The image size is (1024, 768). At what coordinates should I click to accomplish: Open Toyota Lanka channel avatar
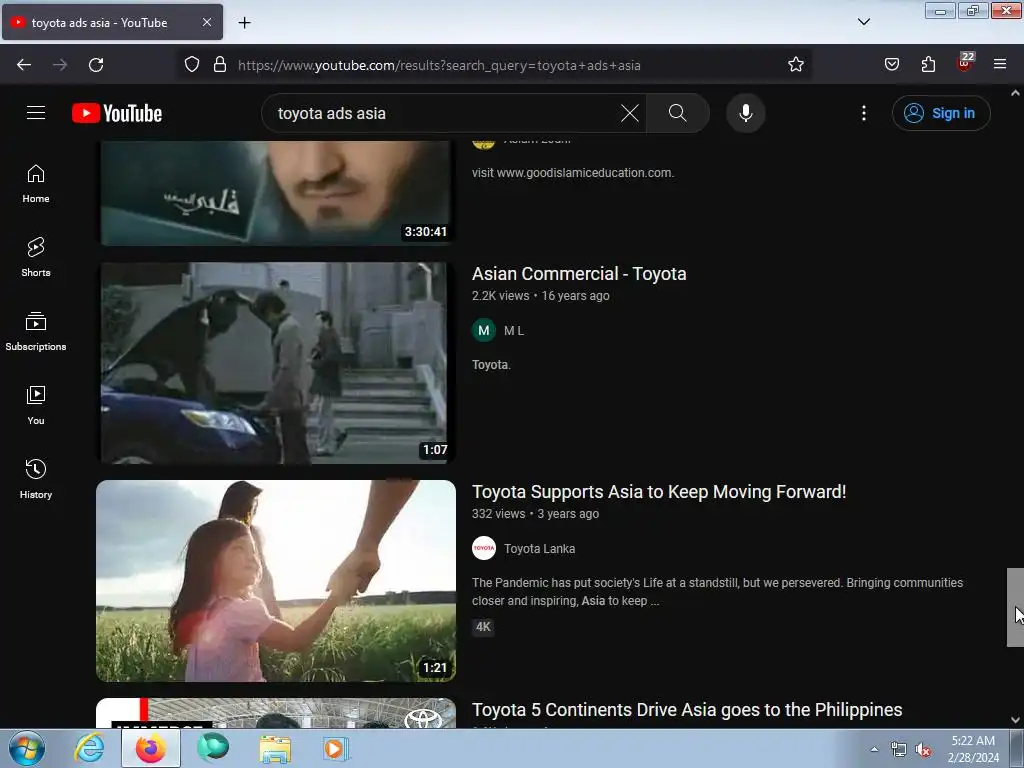(483, 549)
